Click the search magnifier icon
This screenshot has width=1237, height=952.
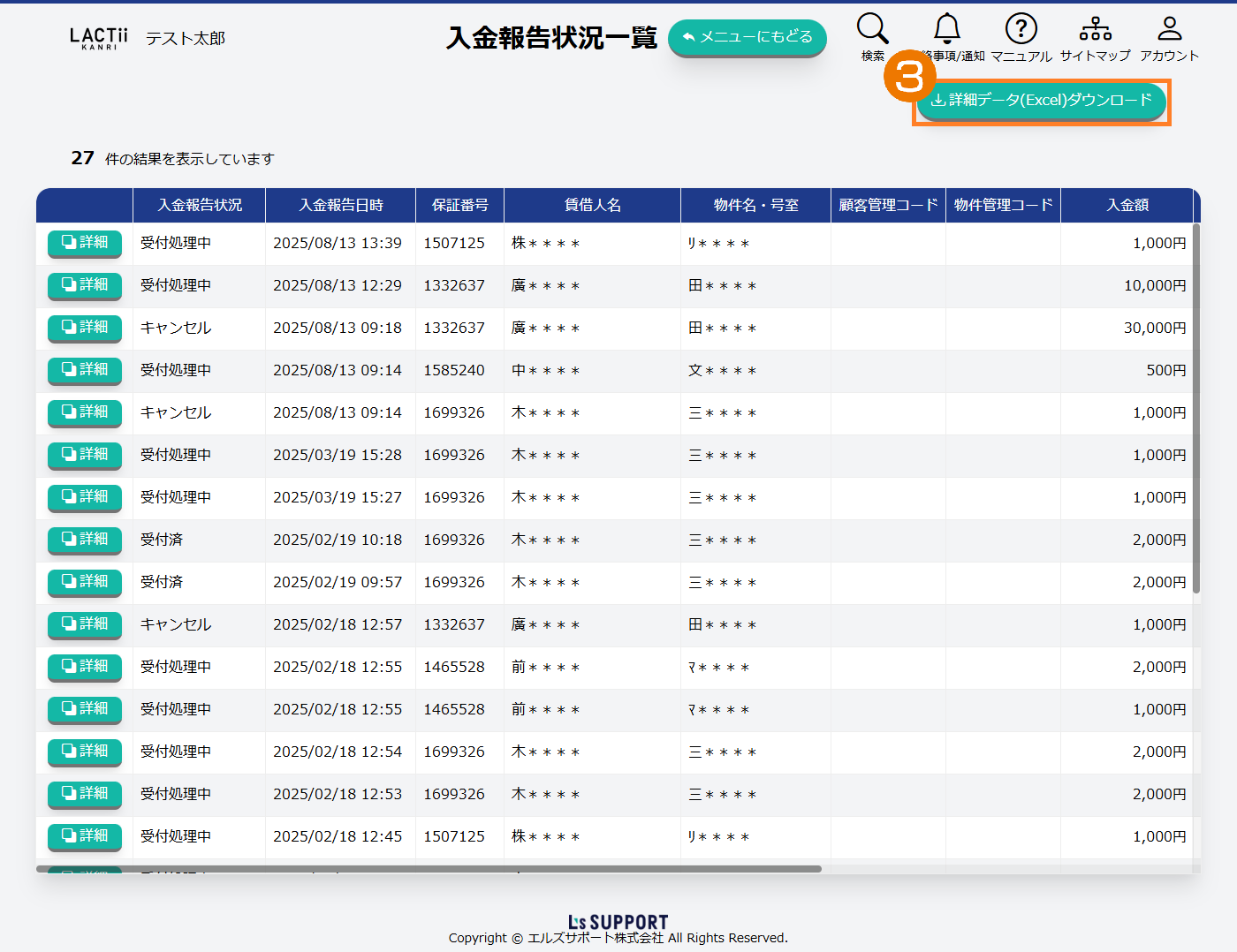[x=872, y=30]
